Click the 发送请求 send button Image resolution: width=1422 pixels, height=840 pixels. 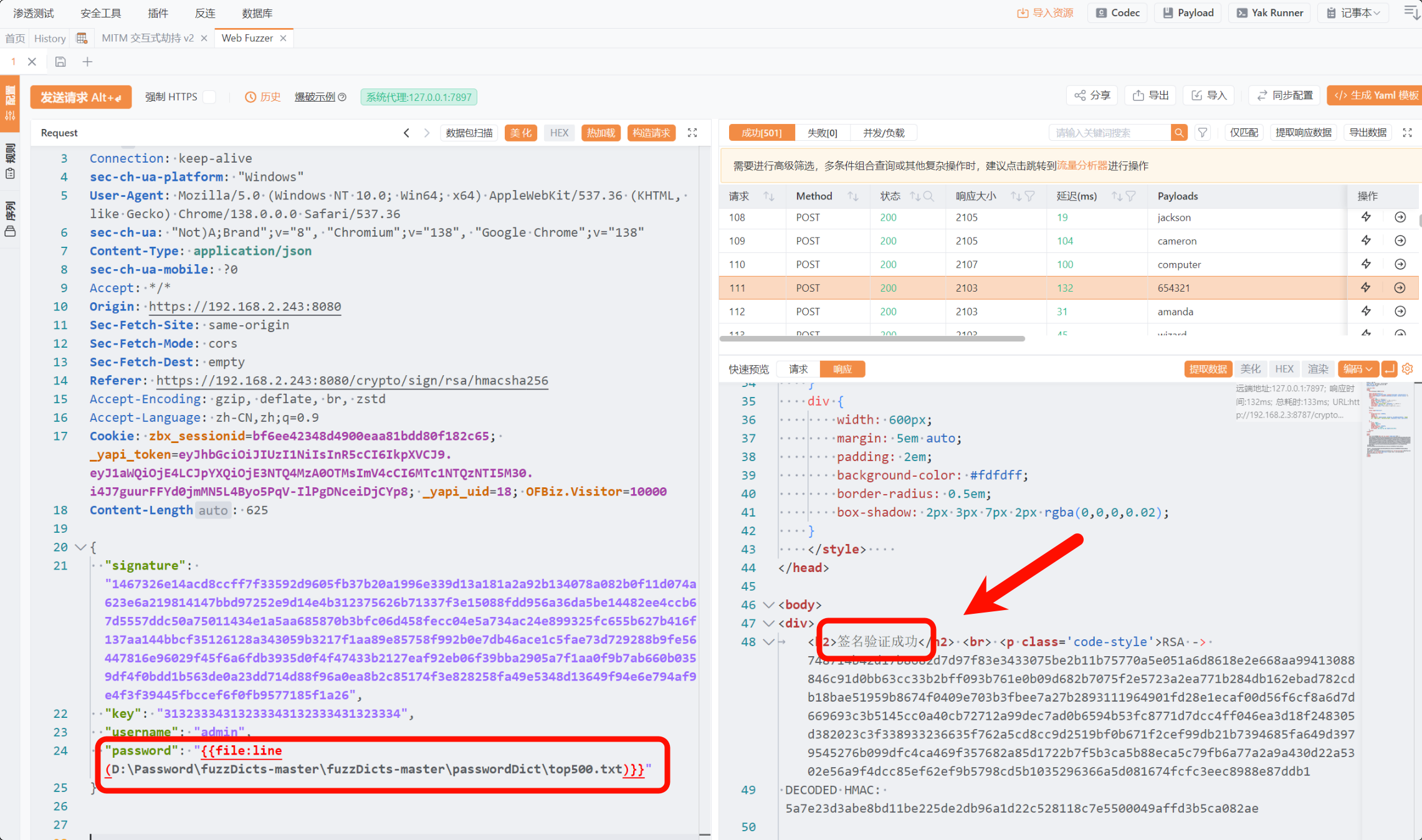coord(80,97)
